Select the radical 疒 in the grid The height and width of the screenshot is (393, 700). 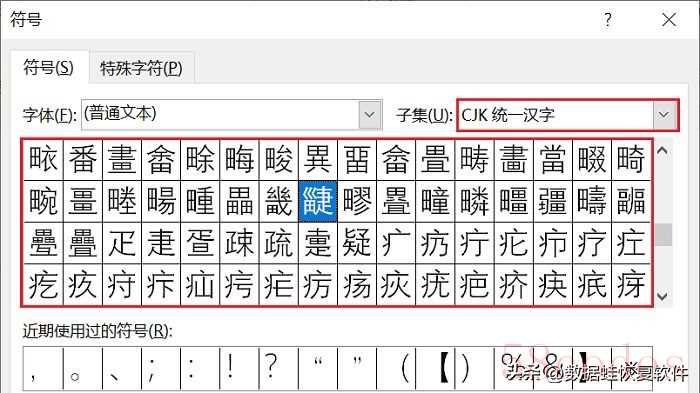[x=396, y=243]
